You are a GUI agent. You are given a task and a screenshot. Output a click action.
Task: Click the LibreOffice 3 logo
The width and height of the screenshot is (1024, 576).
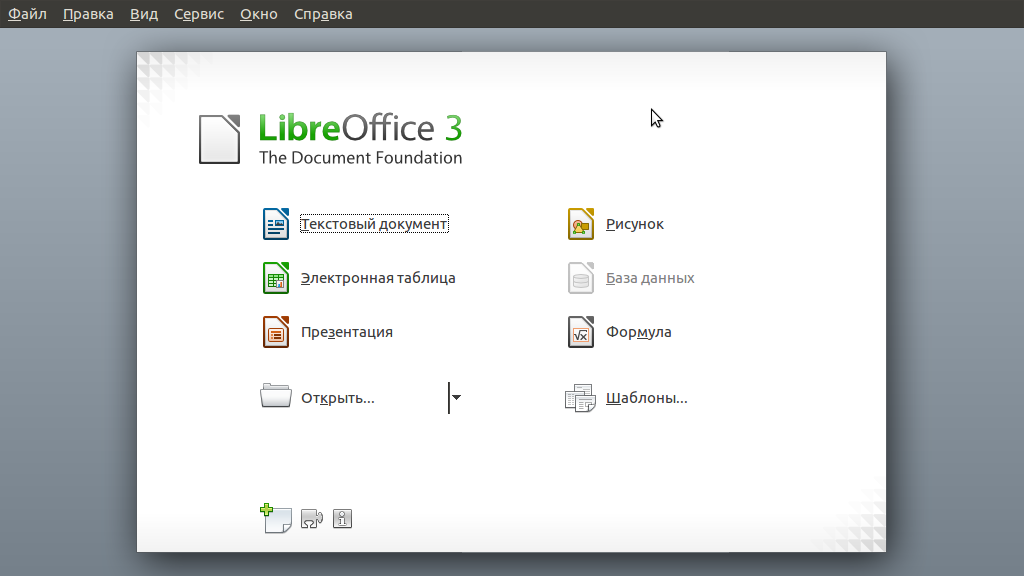tap(331, 139)
